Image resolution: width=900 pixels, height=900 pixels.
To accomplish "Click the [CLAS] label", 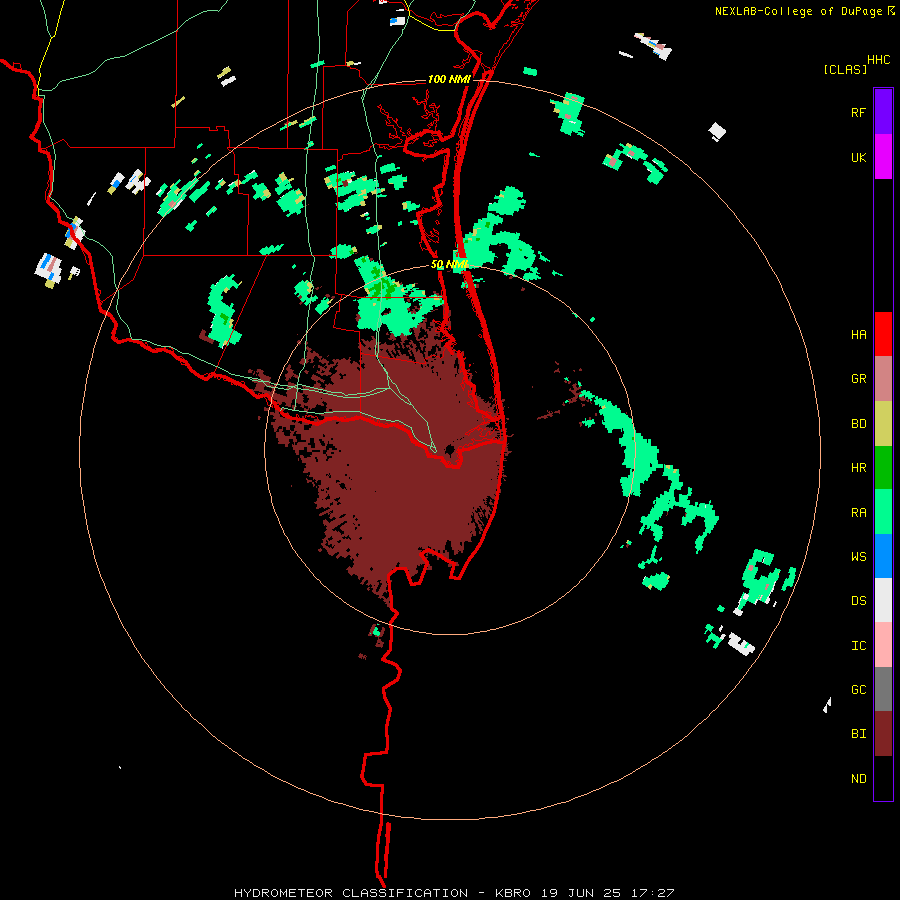I will (x=845, y=69).
